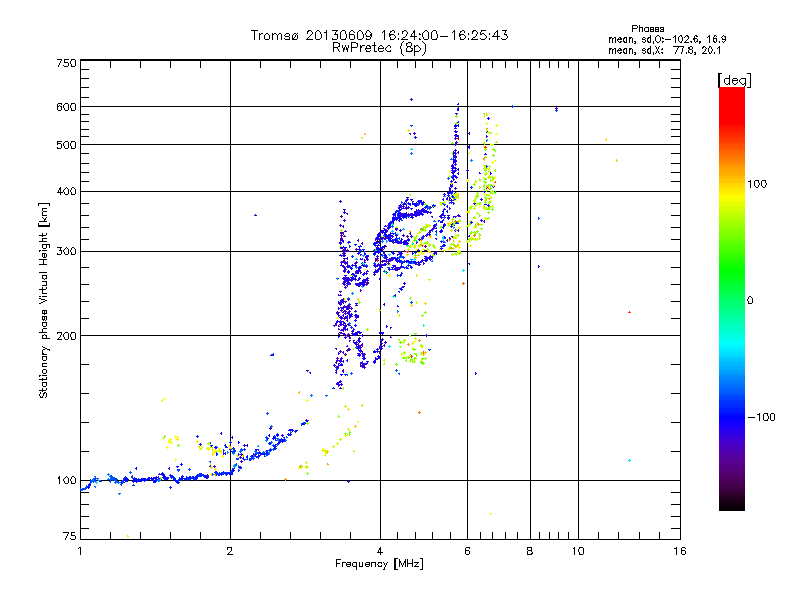Click the x-axis tick label '4'
Screen dimensions: 800x600
point(380,551)
